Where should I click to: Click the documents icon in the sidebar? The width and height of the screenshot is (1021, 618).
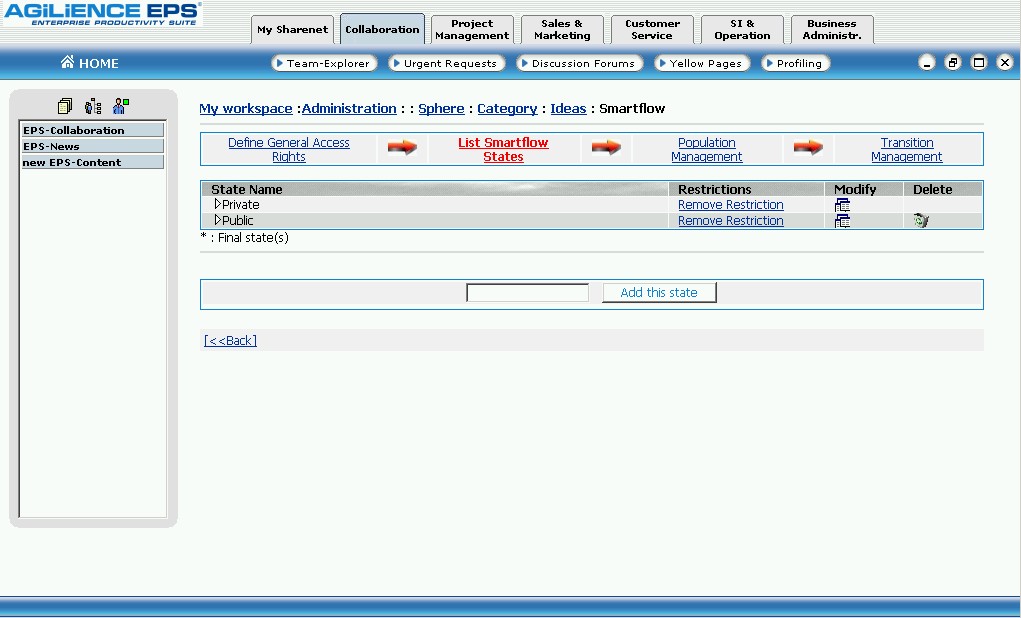[65, 106]
